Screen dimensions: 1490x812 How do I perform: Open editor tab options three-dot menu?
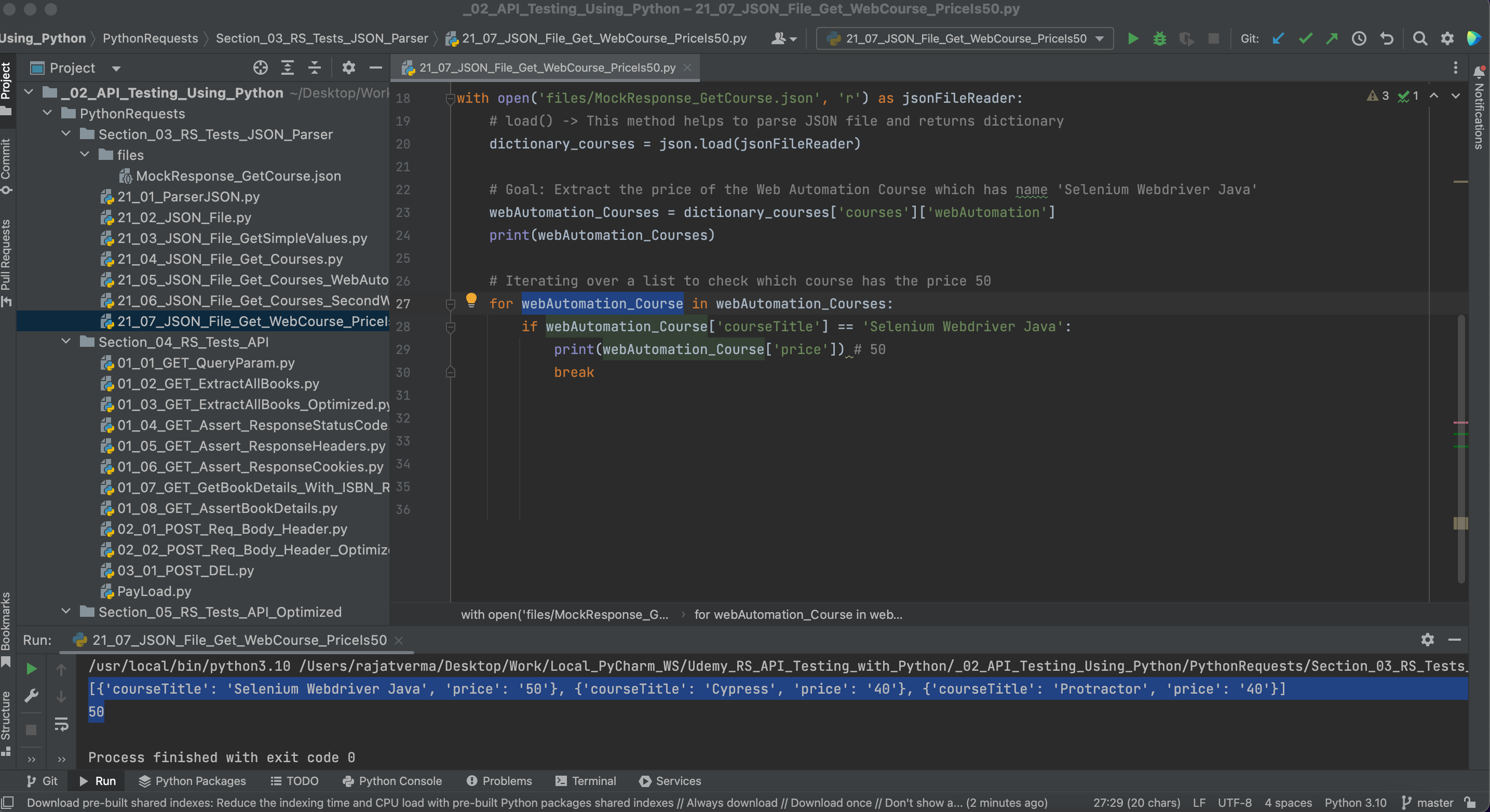click(1456, 67)
